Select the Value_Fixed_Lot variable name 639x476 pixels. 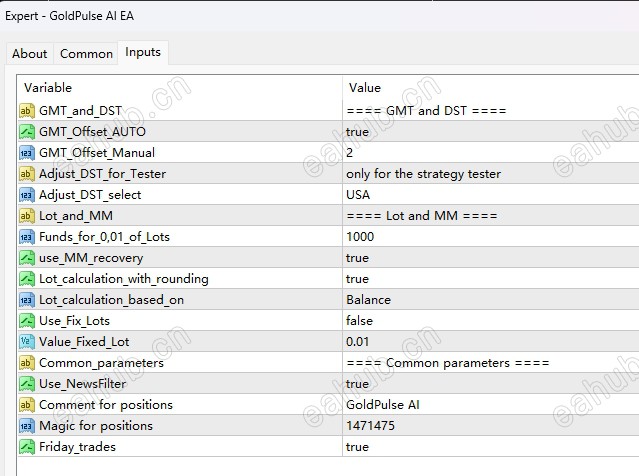84,342
